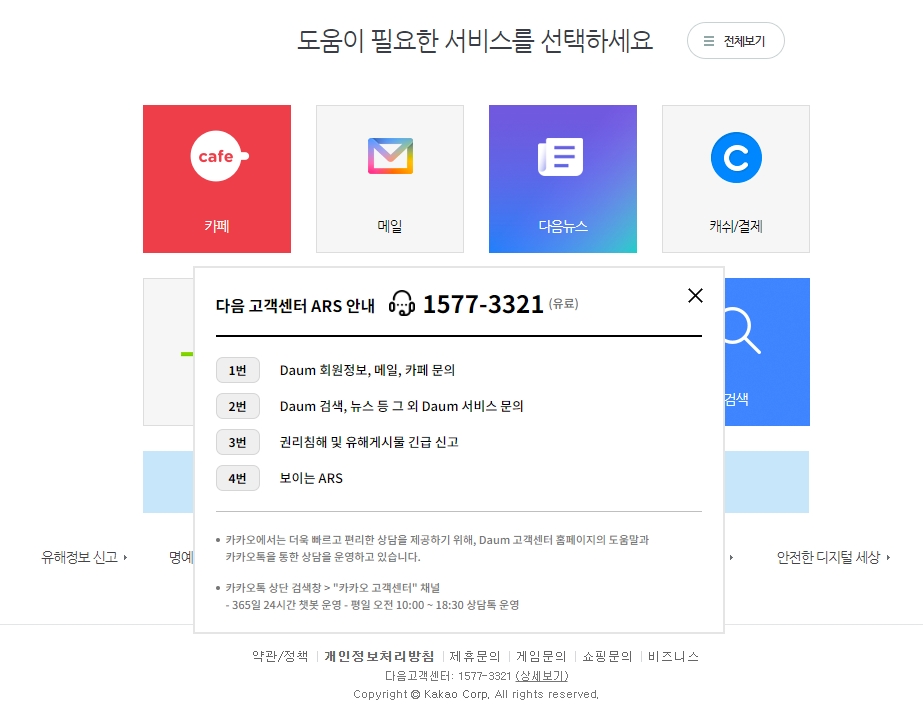Screen dimensions: 923x719
Task: Click the 1577-3321 phone number
Action: point(483,304)
